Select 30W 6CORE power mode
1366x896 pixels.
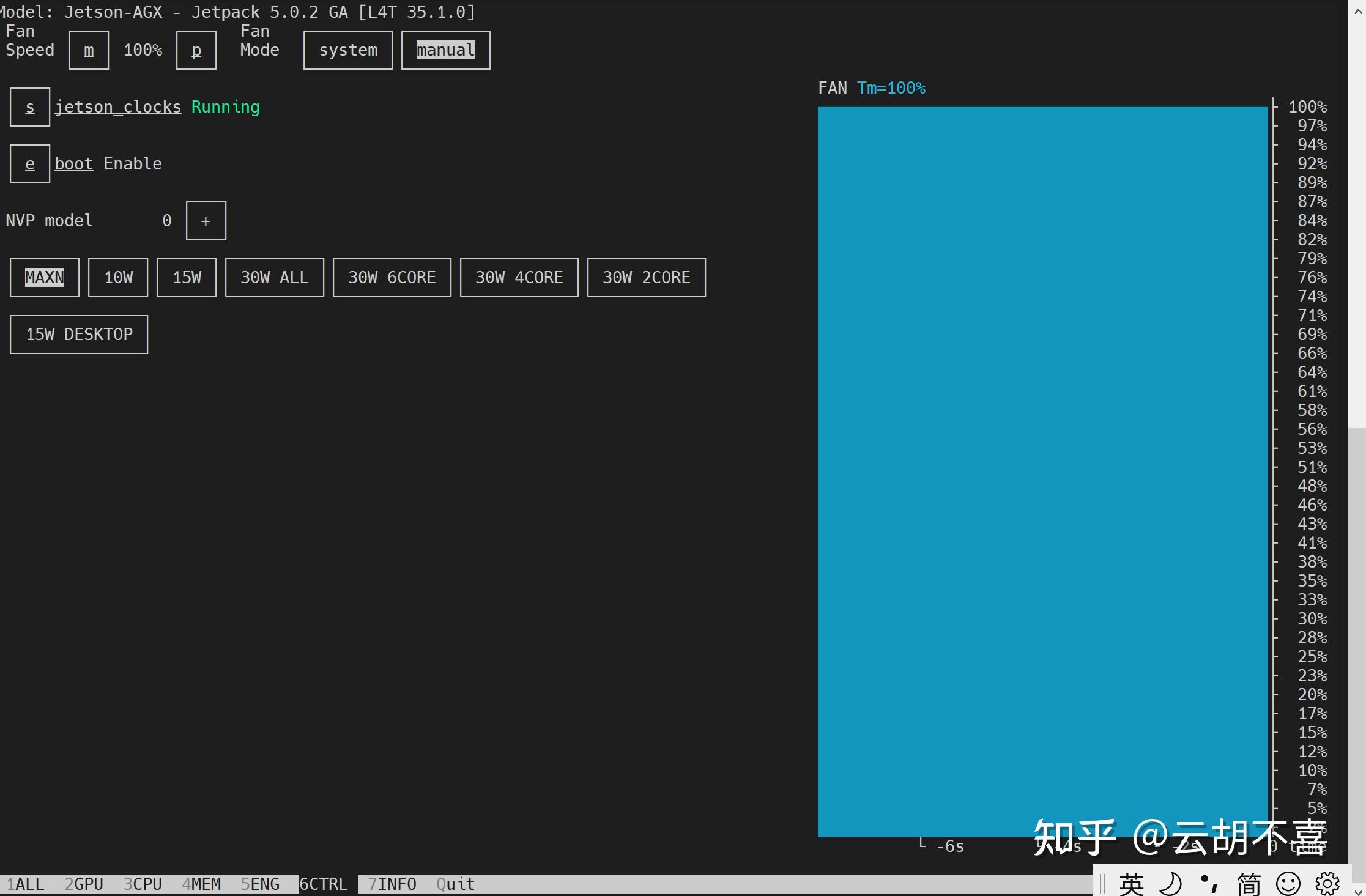tap(392, 278)
